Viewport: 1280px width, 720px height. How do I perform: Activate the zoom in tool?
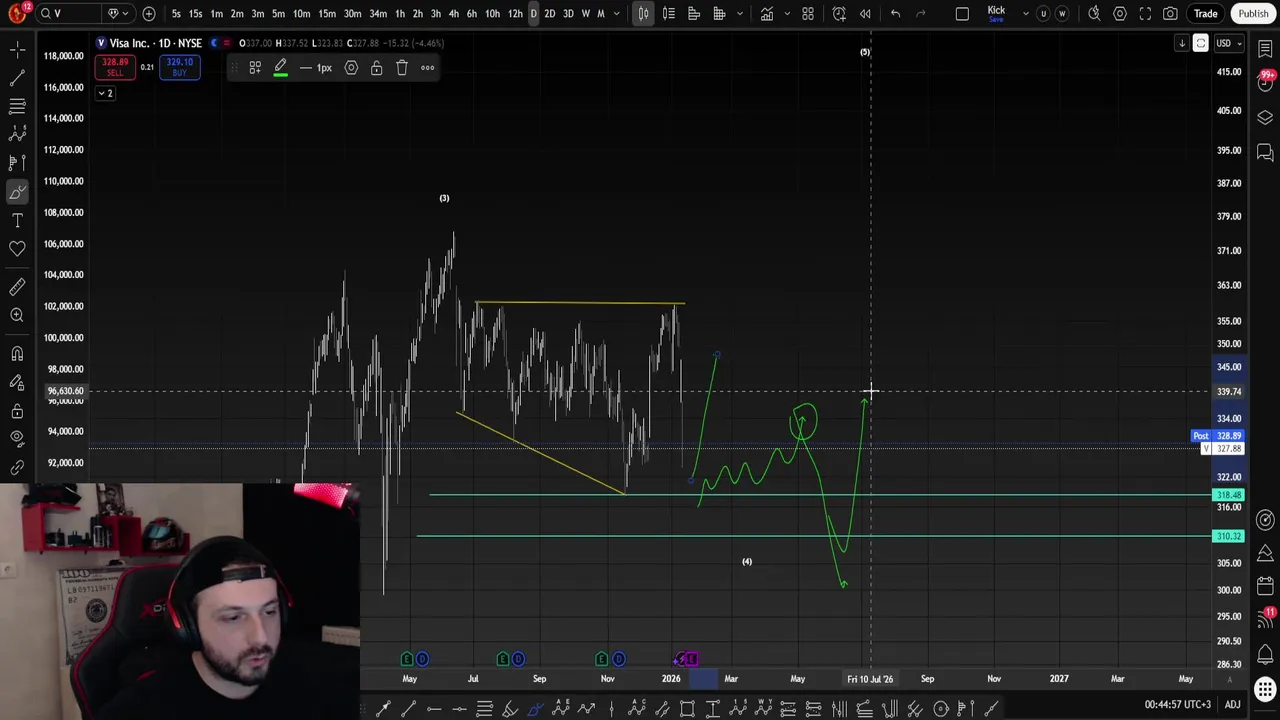click(x=17, y=315)
